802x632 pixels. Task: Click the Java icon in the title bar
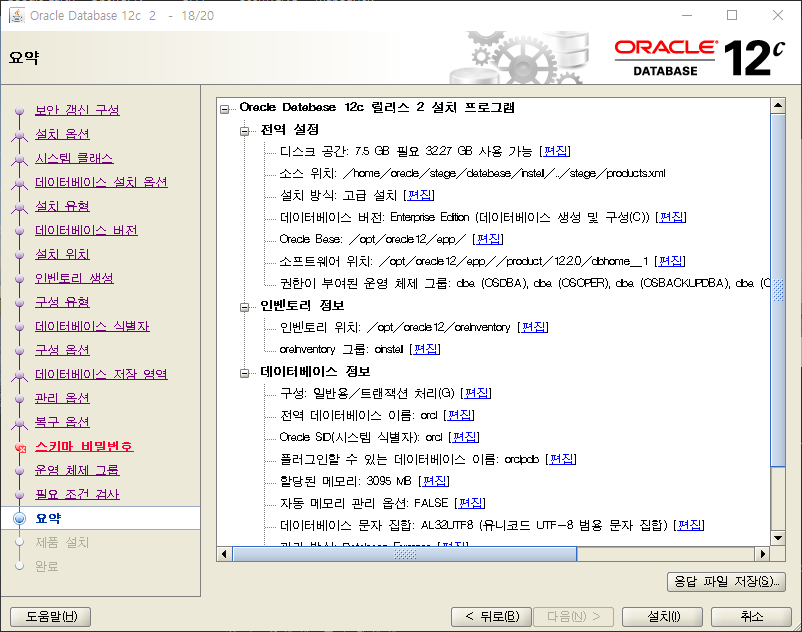click(16, 15)
